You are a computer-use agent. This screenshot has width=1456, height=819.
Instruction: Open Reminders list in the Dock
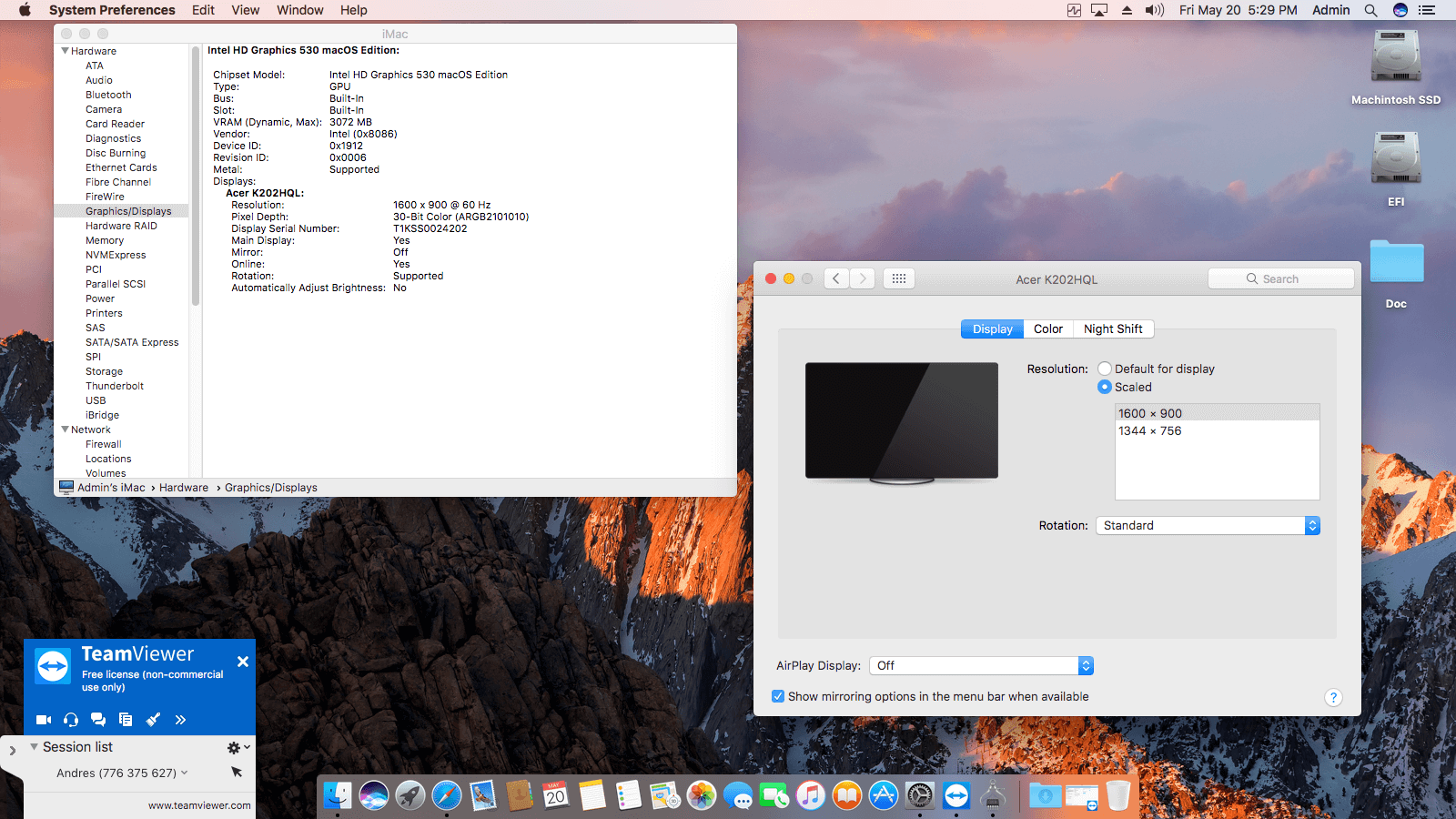(629, 796)
